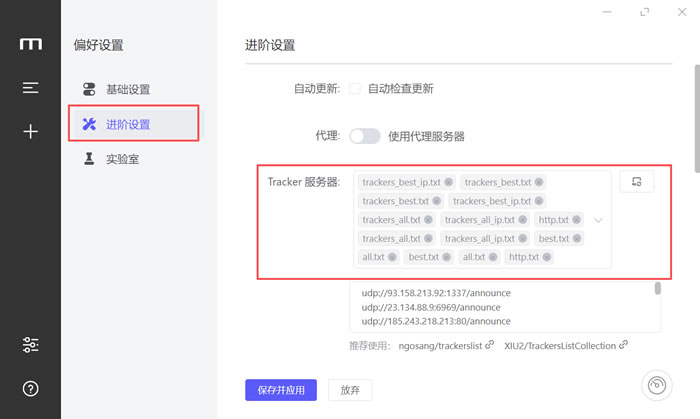
Task: Open the XIU2/TrackersListCollection link
Action: pos(565,345)
